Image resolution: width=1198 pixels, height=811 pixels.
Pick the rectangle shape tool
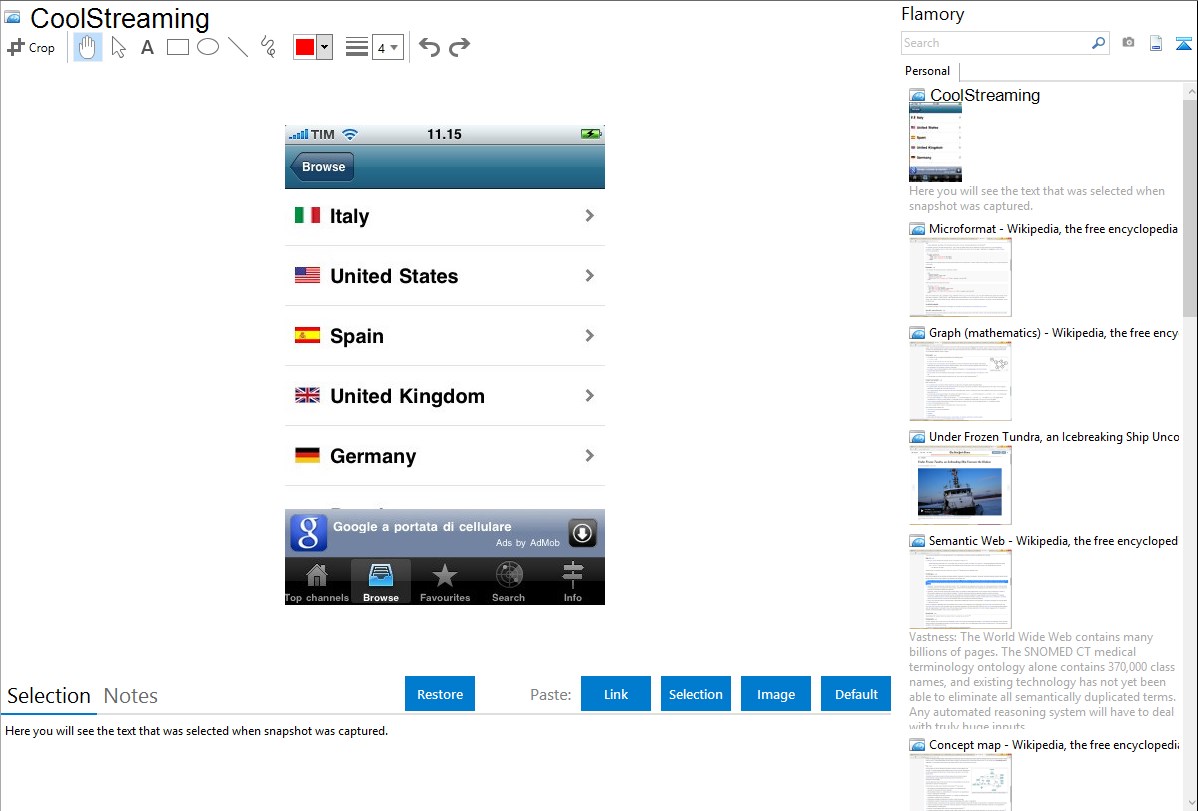[178, 47]
